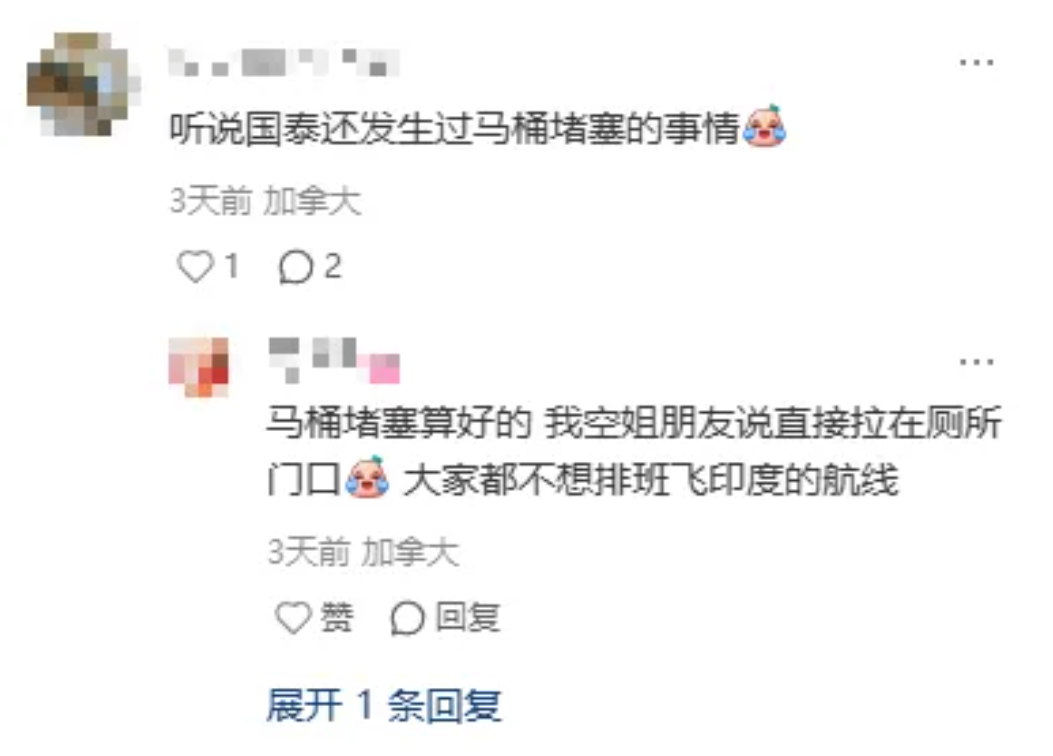Tap the speech bubble icon beside 回复

tap(407, 618)
